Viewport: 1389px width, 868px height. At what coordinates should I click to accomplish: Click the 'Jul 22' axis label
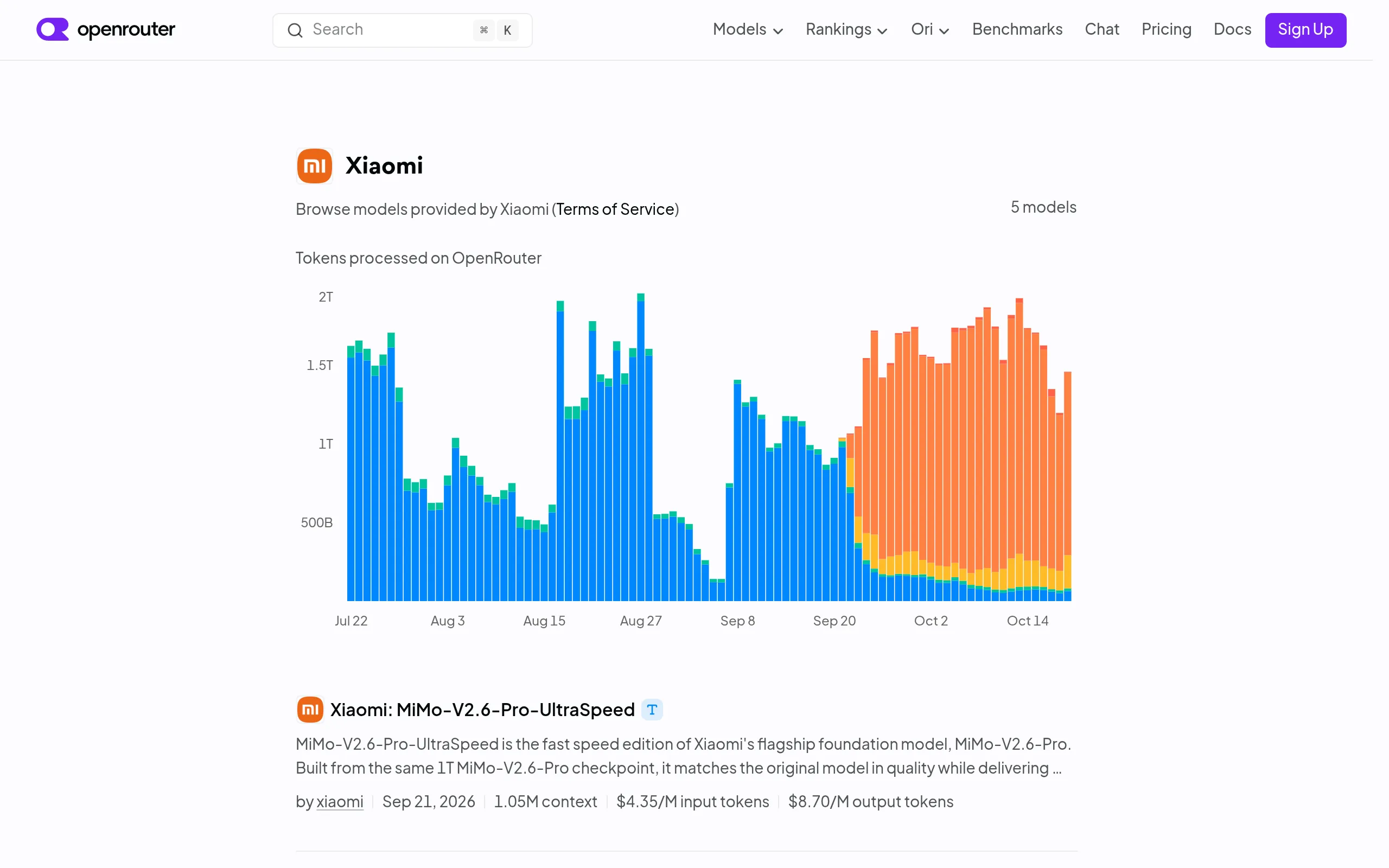click(351, 621)
